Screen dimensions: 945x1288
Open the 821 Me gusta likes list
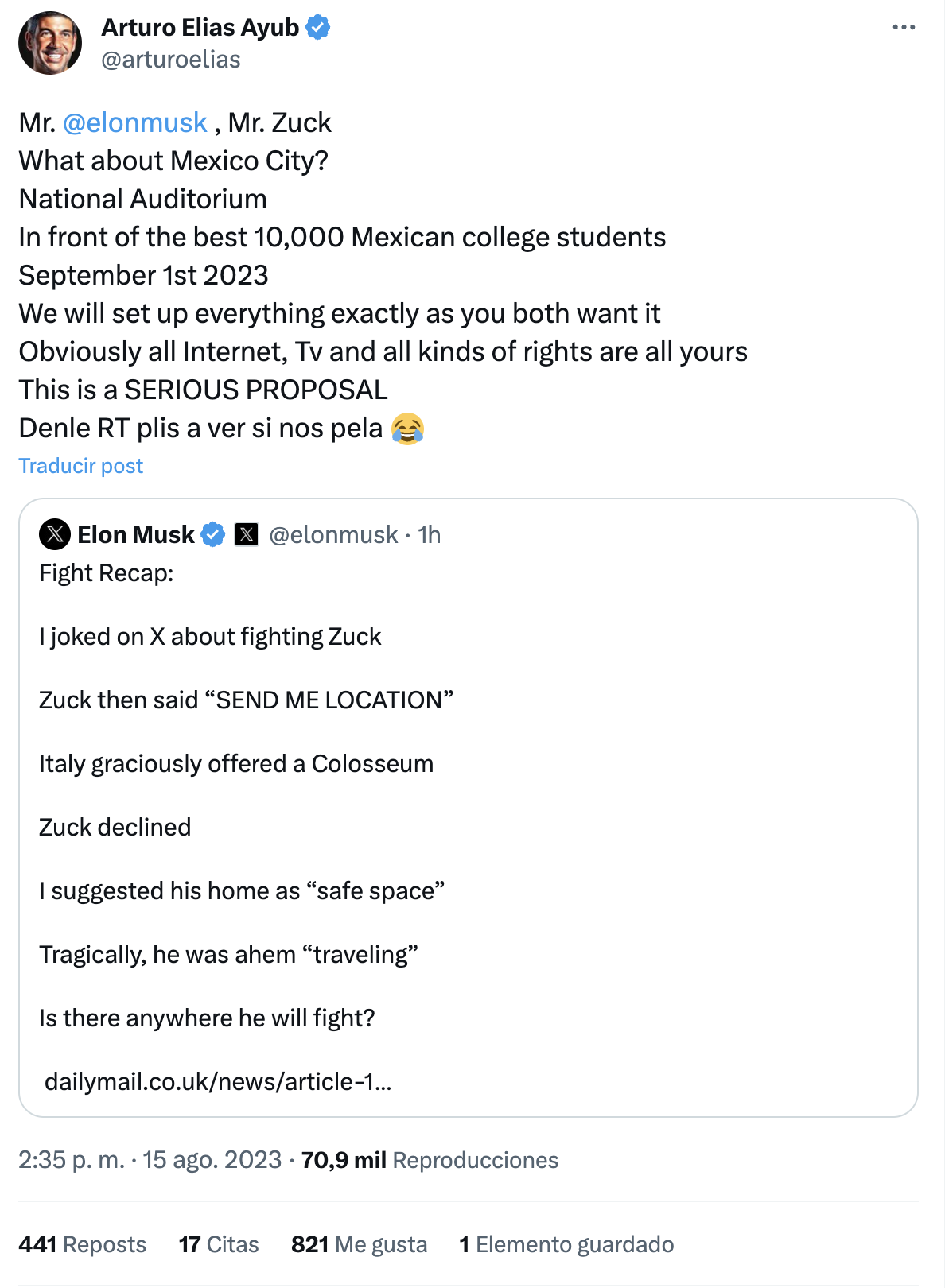click(x=359, y=1244)
